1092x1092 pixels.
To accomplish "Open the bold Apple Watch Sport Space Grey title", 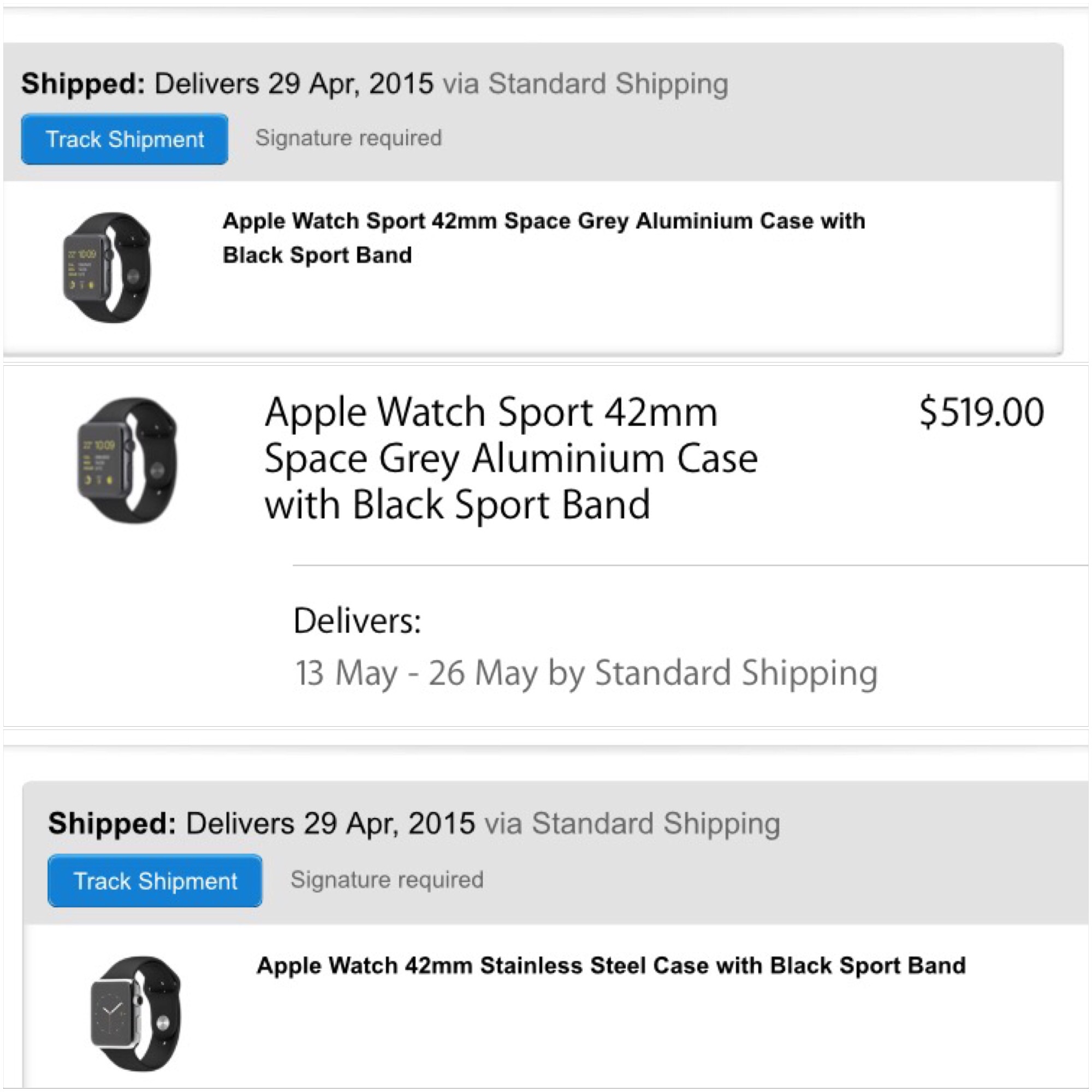I will 543,221.
